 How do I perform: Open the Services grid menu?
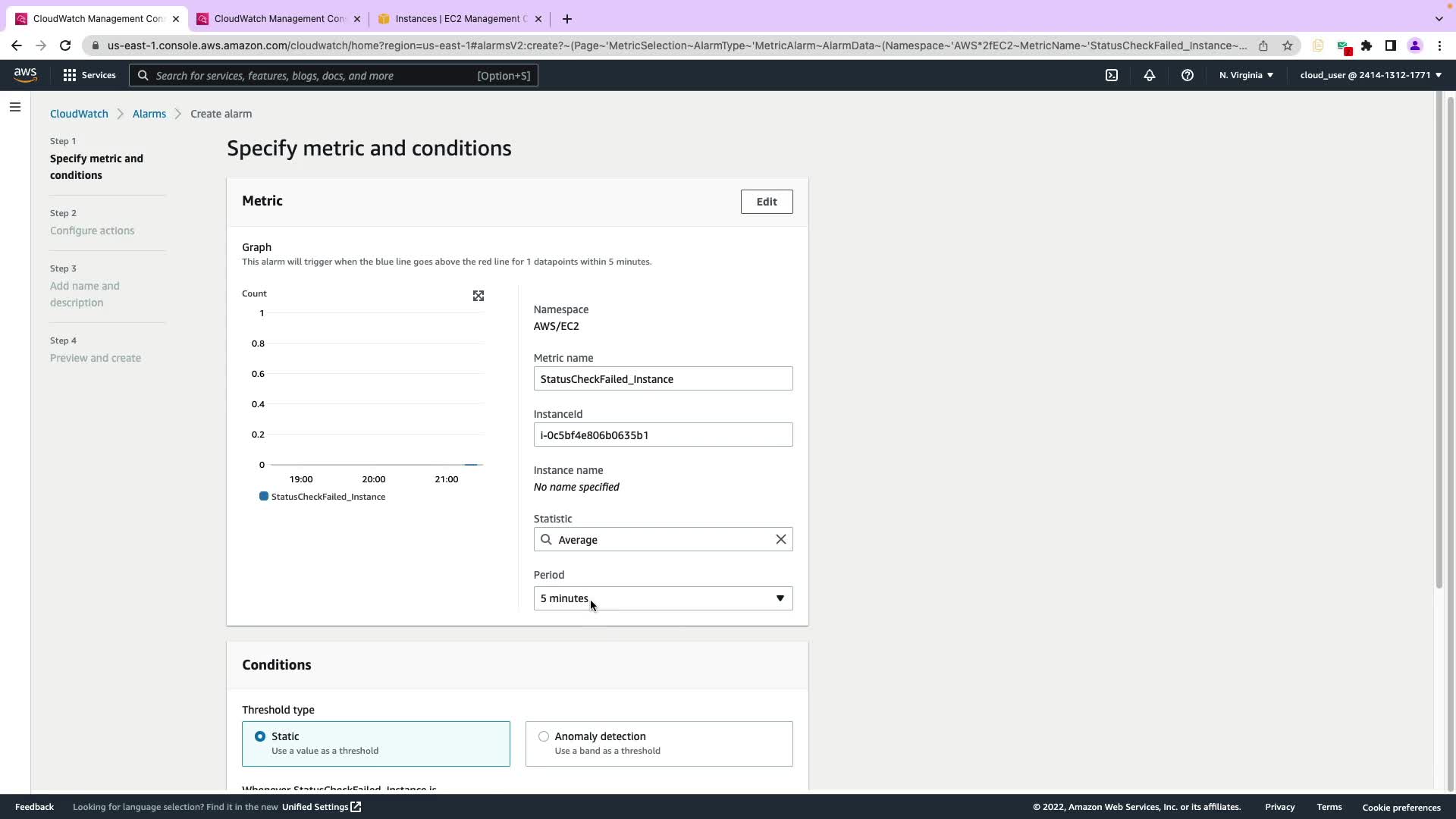pyautogui.click(x=89, y=75)
